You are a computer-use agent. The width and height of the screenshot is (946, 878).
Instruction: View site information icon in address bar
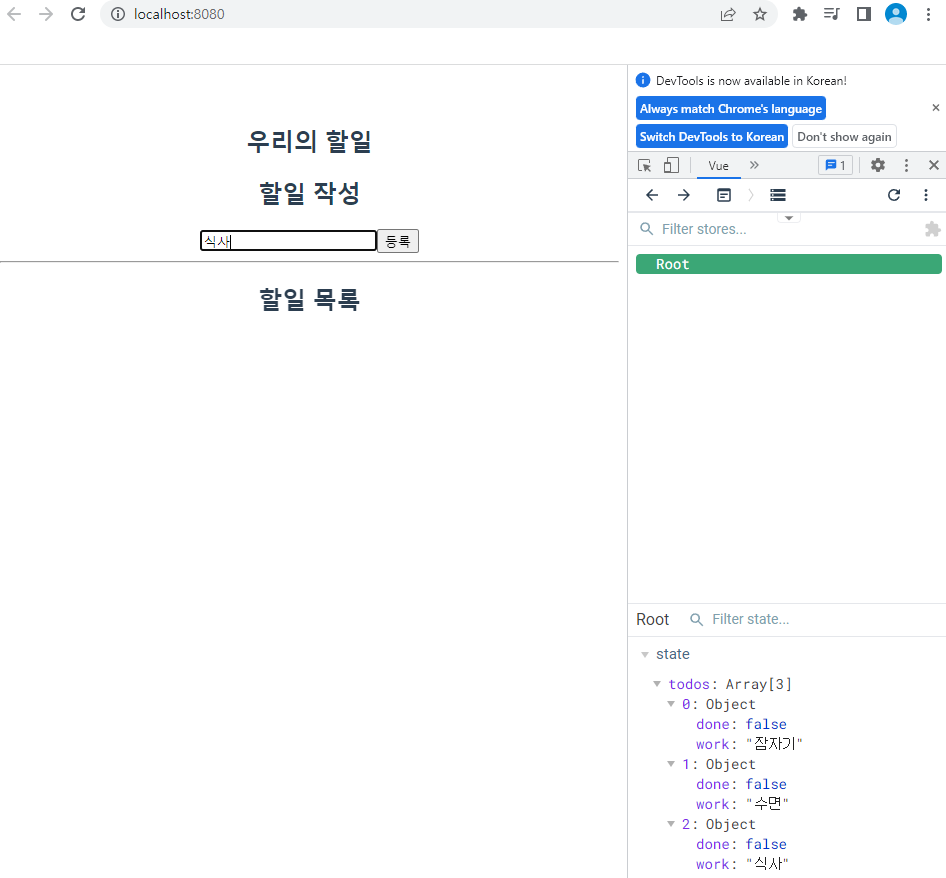click(x=118, y=14)
